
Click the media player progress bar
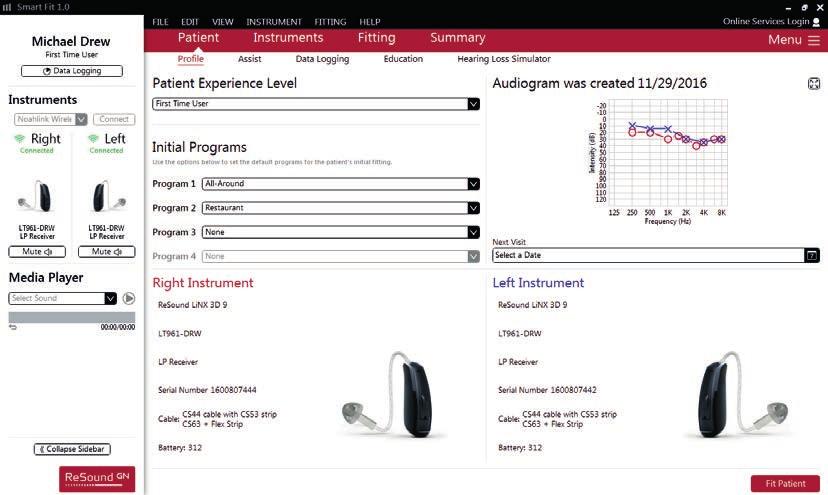(72, 317)
